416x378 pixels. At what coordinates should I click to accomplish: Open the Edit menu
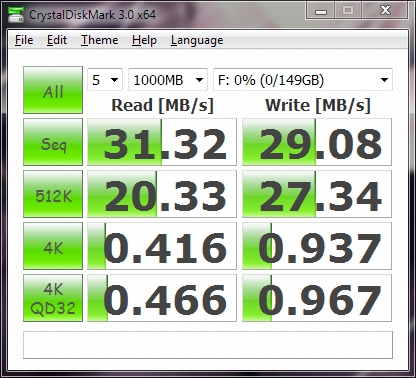[x=57, y=40]
